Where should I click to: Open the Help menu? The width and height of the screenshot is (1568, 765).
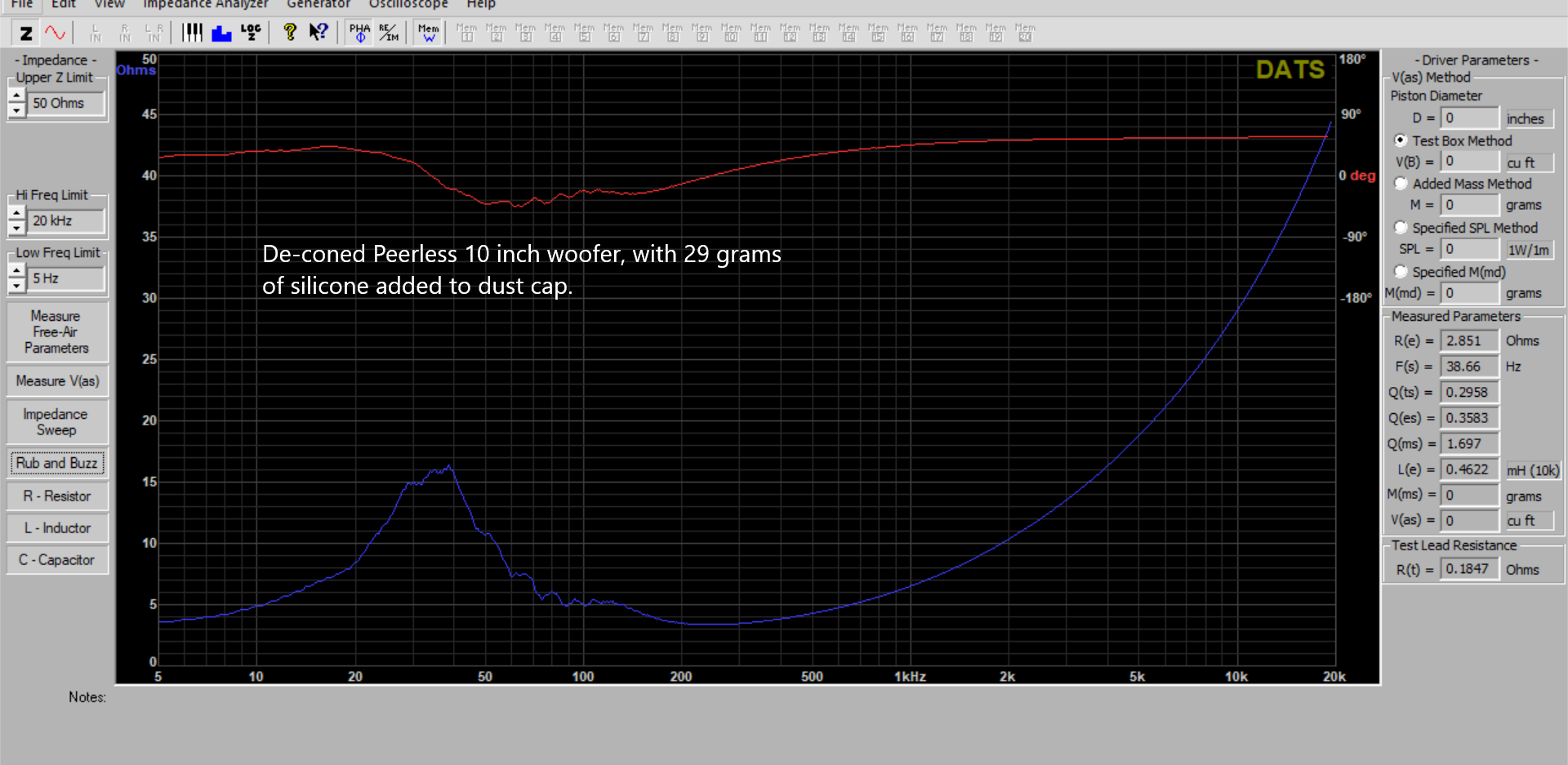pos(481,4)
